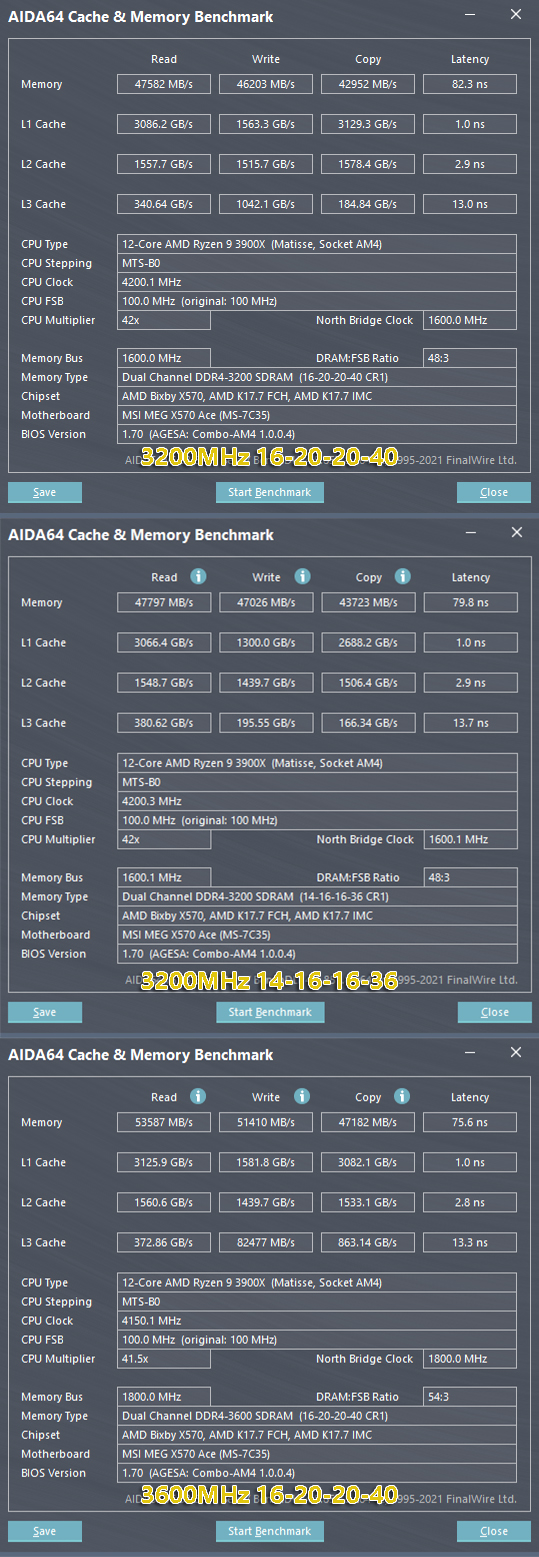Click Save in the DDR4-3600 window
Image resolution: width=539 pixels, height=1557 pixels.
click(45, 1531)
